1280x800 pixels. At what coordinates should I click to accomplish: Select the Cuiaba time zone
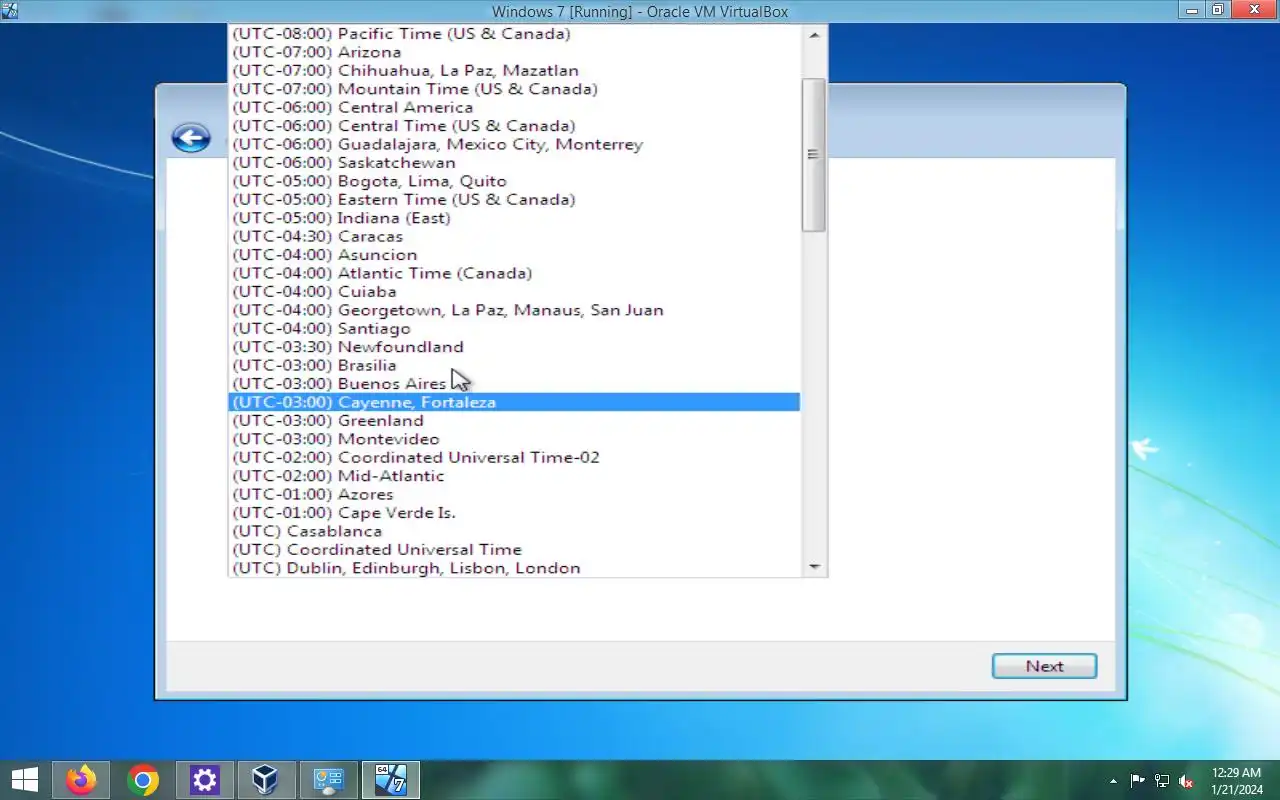pyautogui.click(x=514, y=292)
